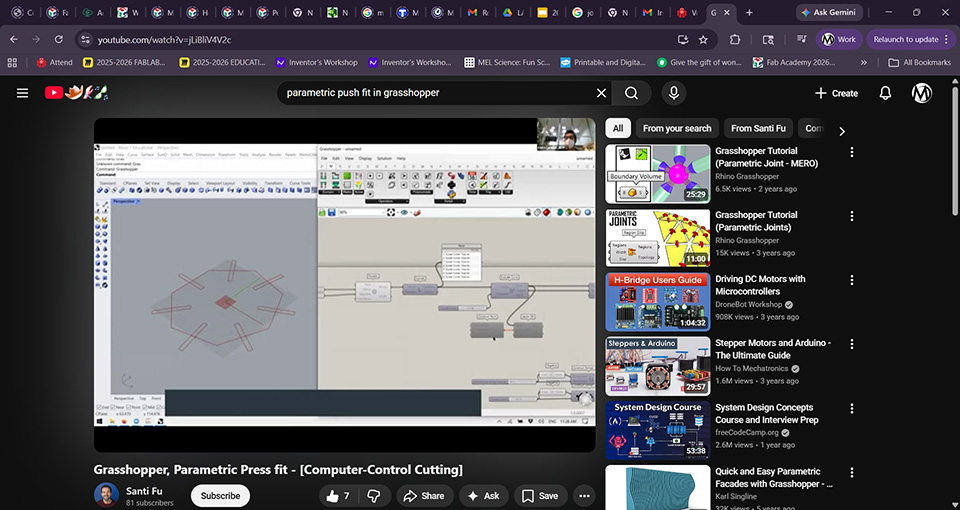Screen dimensions: 960x510
Task: Open options for Grasshopper Tutorial (Parametric Joints)
Action: (x=851, y=216)
